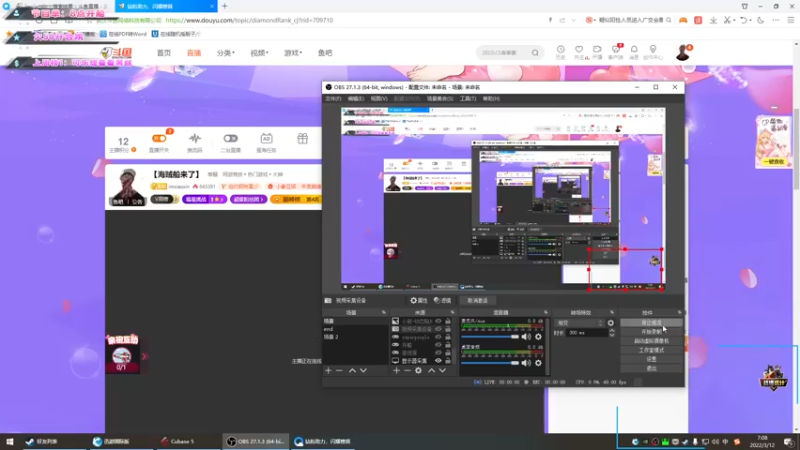This screenshot has width=800, height=450.
Task: Open source properties gear in sources toolbar
Action: click(418, 370)
